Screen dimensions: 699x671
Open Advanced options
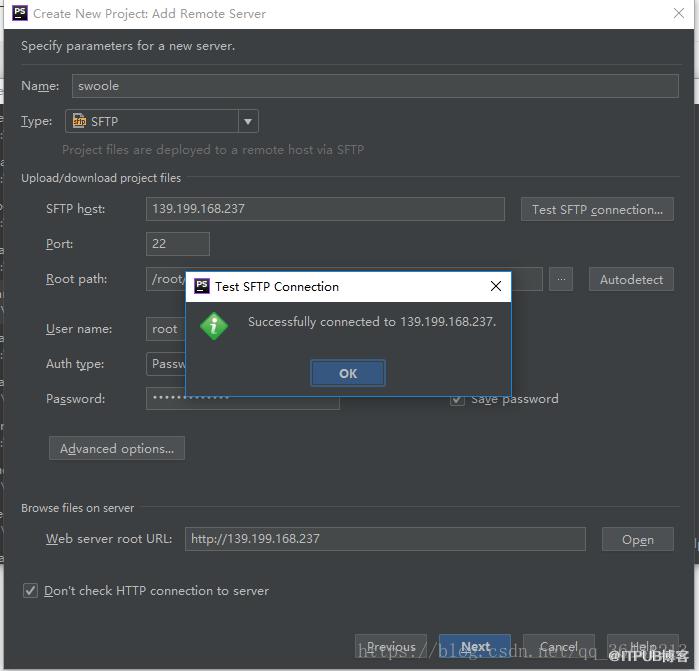117,448
